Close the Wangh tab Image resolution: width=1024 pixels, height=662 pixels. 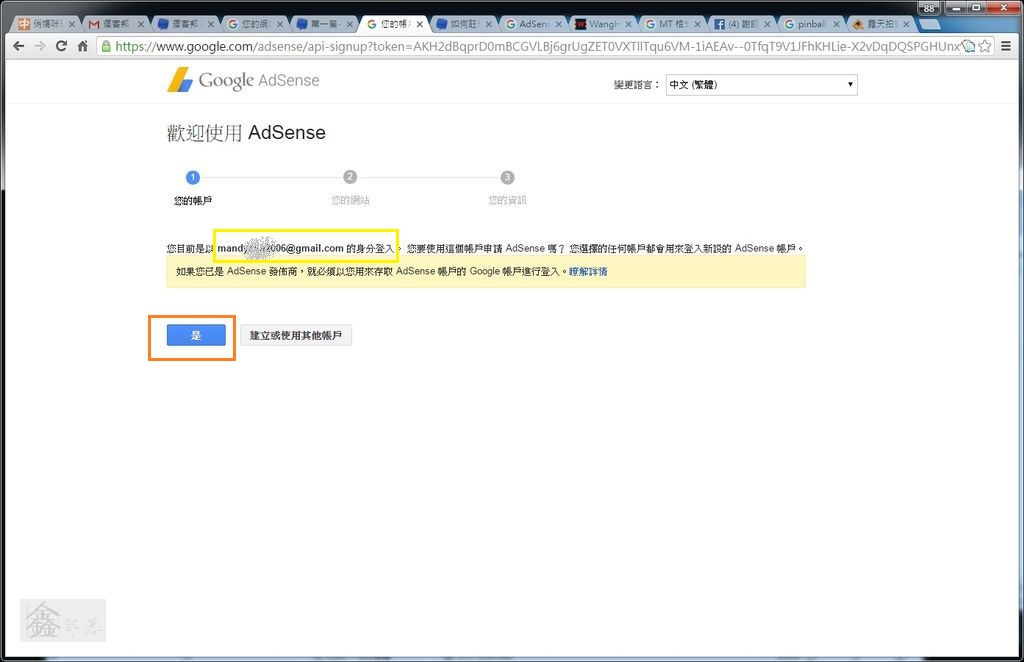(628, 24)
